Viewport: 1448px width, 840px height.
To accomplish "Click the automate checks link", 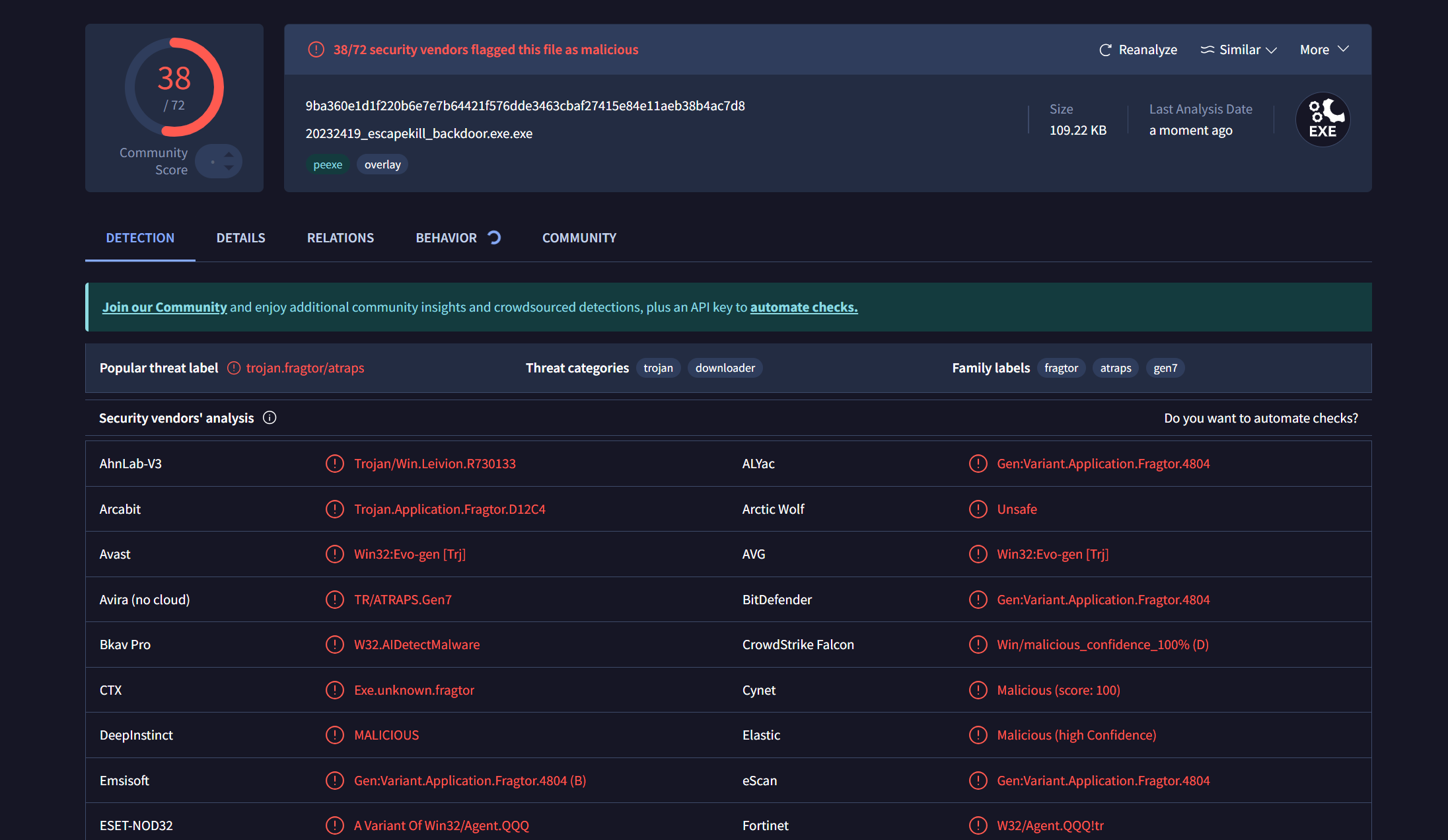I will click(x=803, y=308).
